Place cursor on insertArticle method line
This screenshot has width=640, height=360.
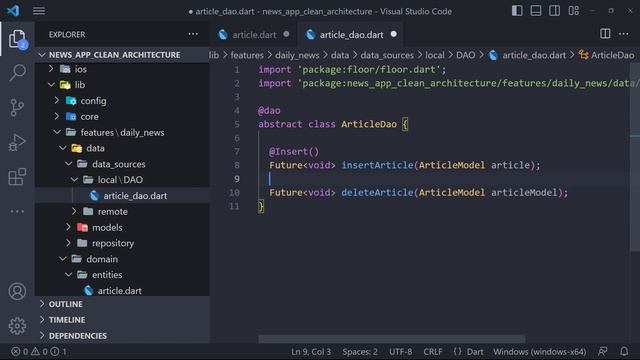point(404,165)
